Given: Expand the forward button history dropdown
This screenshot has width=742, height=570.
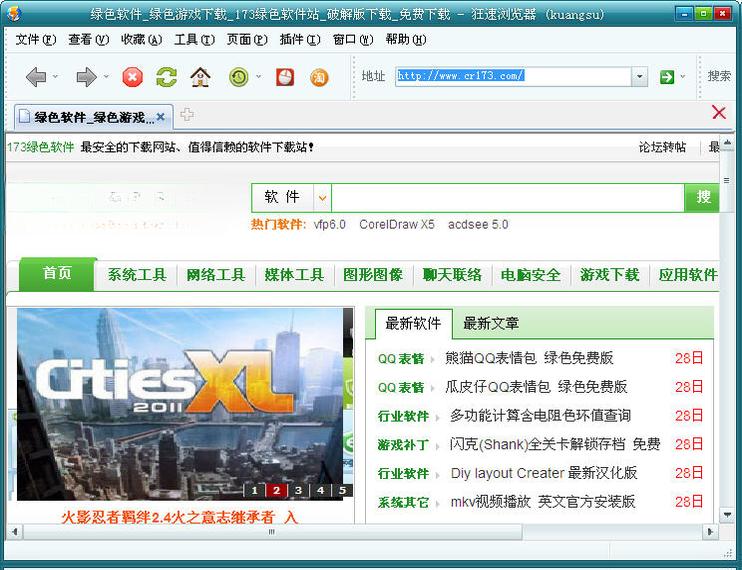Looking at the screenshot, I should [x=106, y=76].
